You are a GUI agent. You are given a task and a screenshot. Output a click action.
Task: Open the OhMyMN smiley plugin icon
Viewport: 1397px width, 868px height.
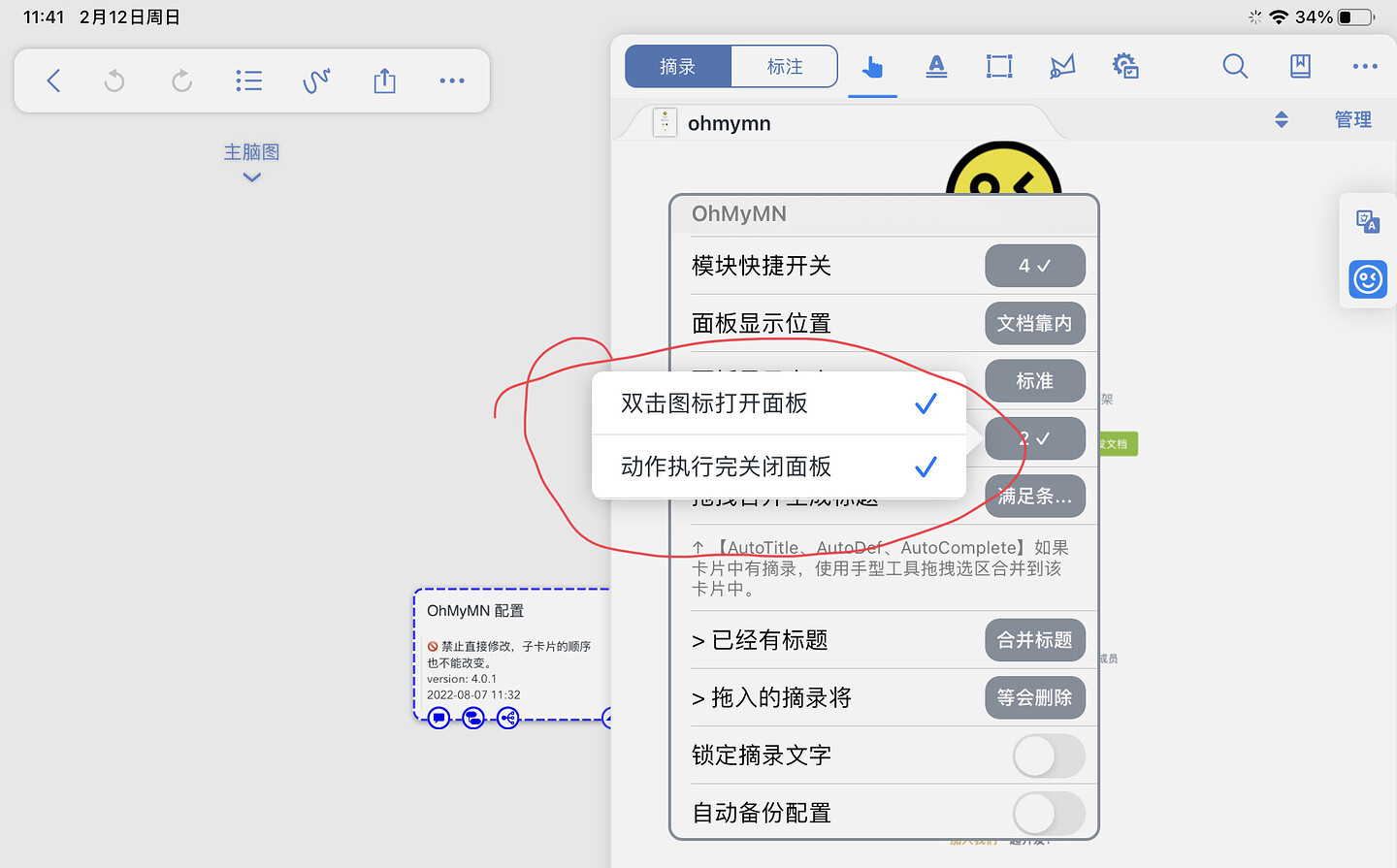(x=1368, y=279)
